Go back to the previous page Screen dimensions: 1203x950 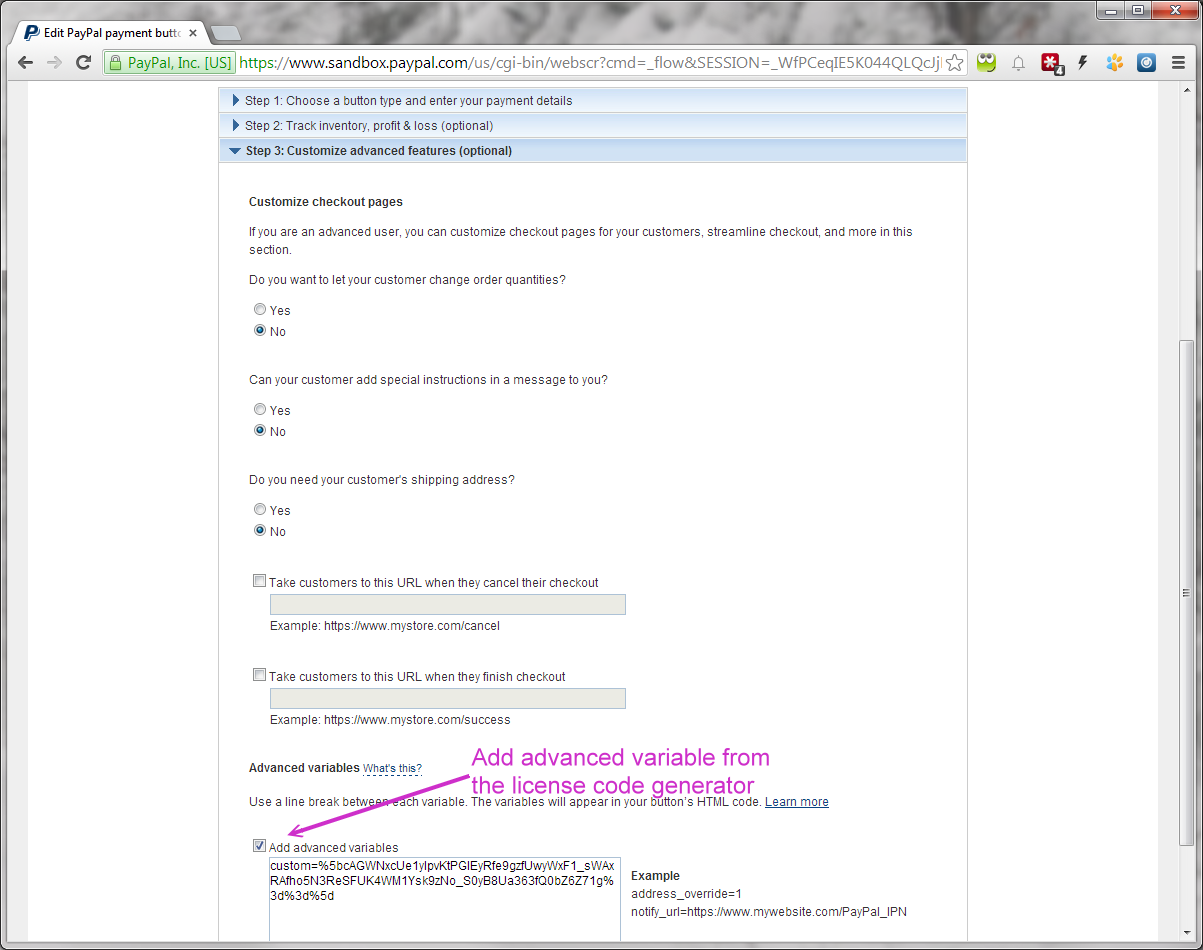tap(25, 63)
